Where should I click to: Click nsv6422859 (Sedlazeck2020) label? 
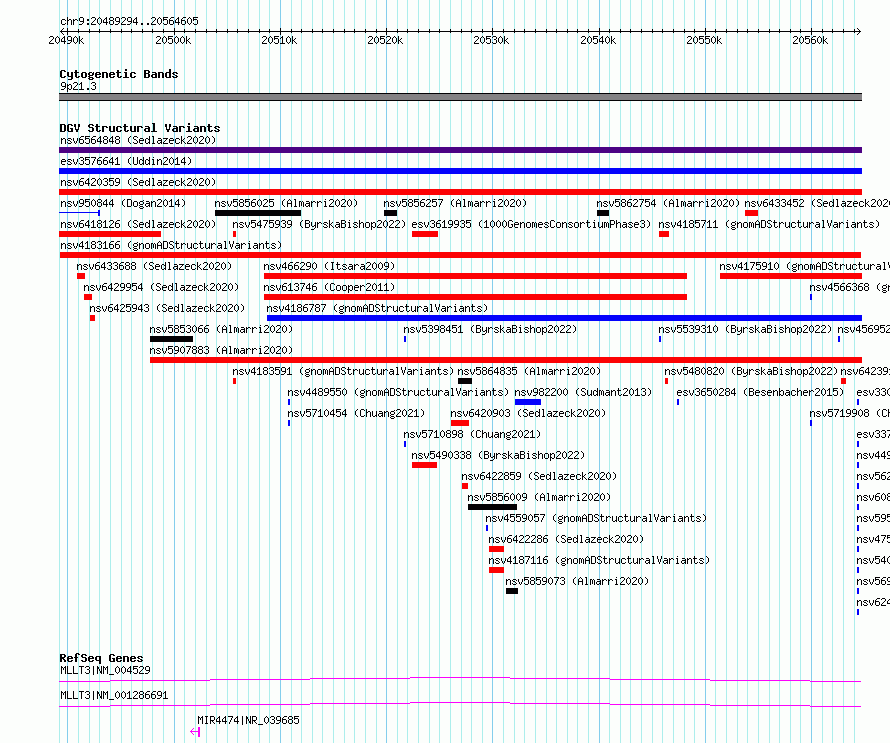pos(539,476)
